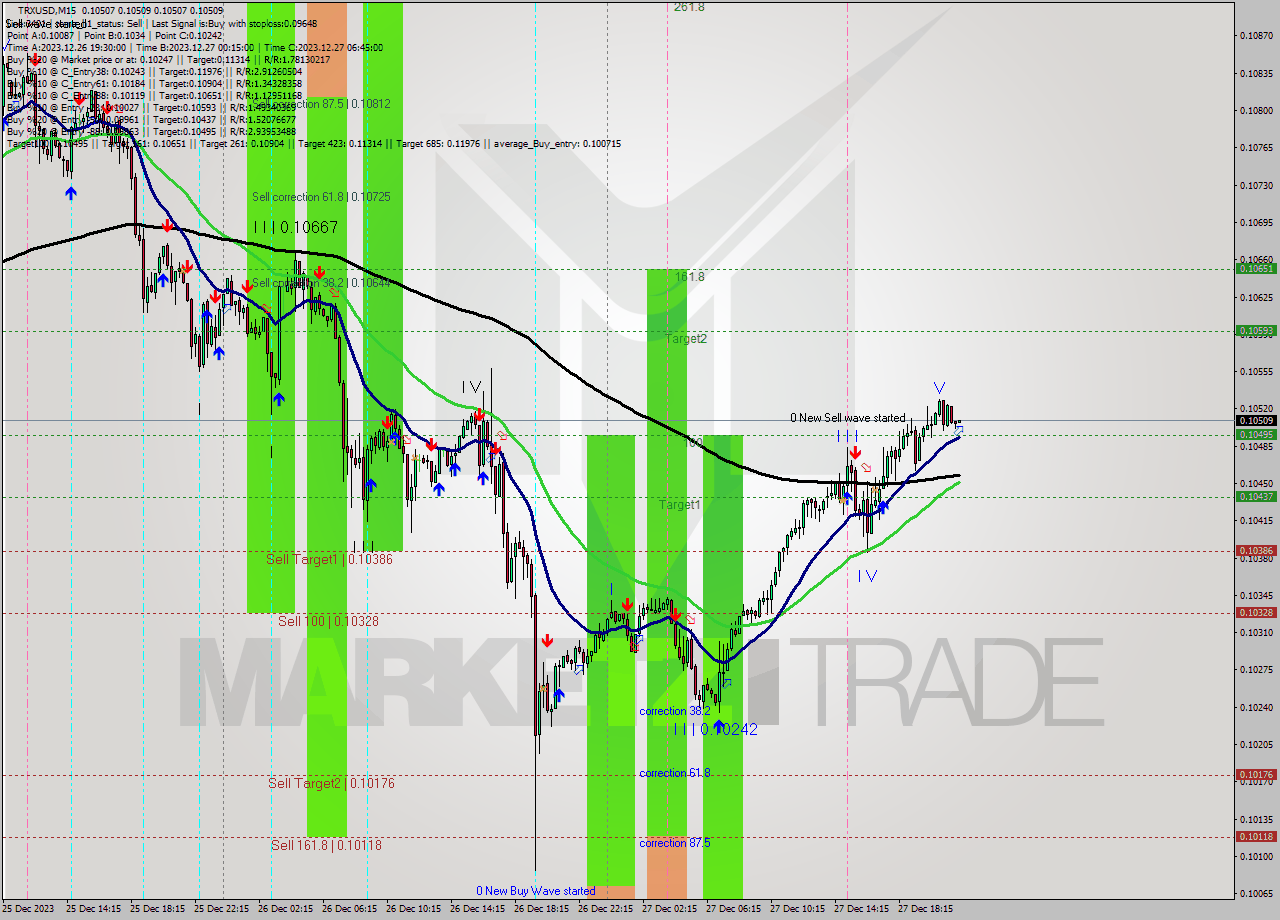Click the 0.10065 price scale value

1256,893
